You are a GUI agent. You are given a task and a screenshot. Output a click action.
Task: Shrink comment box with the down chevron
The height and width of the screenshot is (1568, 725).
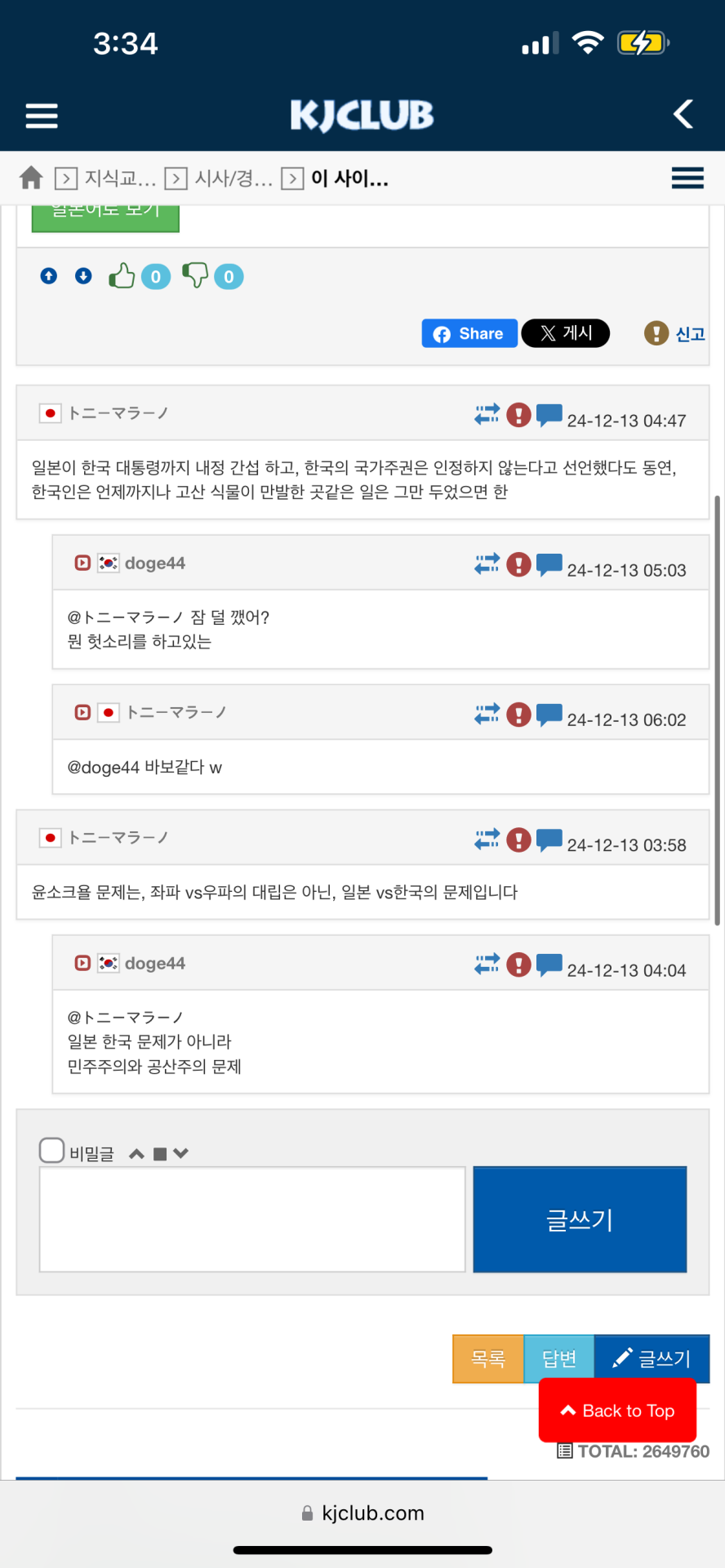[x=181, y=1154]
